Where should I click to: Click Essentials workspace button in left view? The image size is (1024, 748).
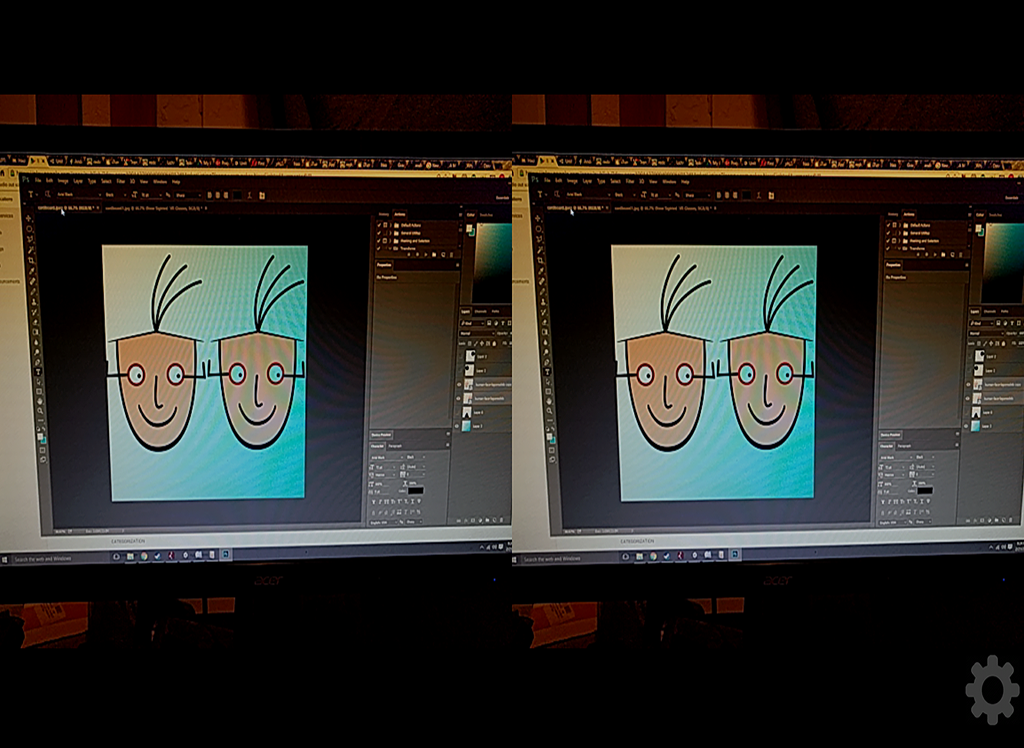coord(502,198)
